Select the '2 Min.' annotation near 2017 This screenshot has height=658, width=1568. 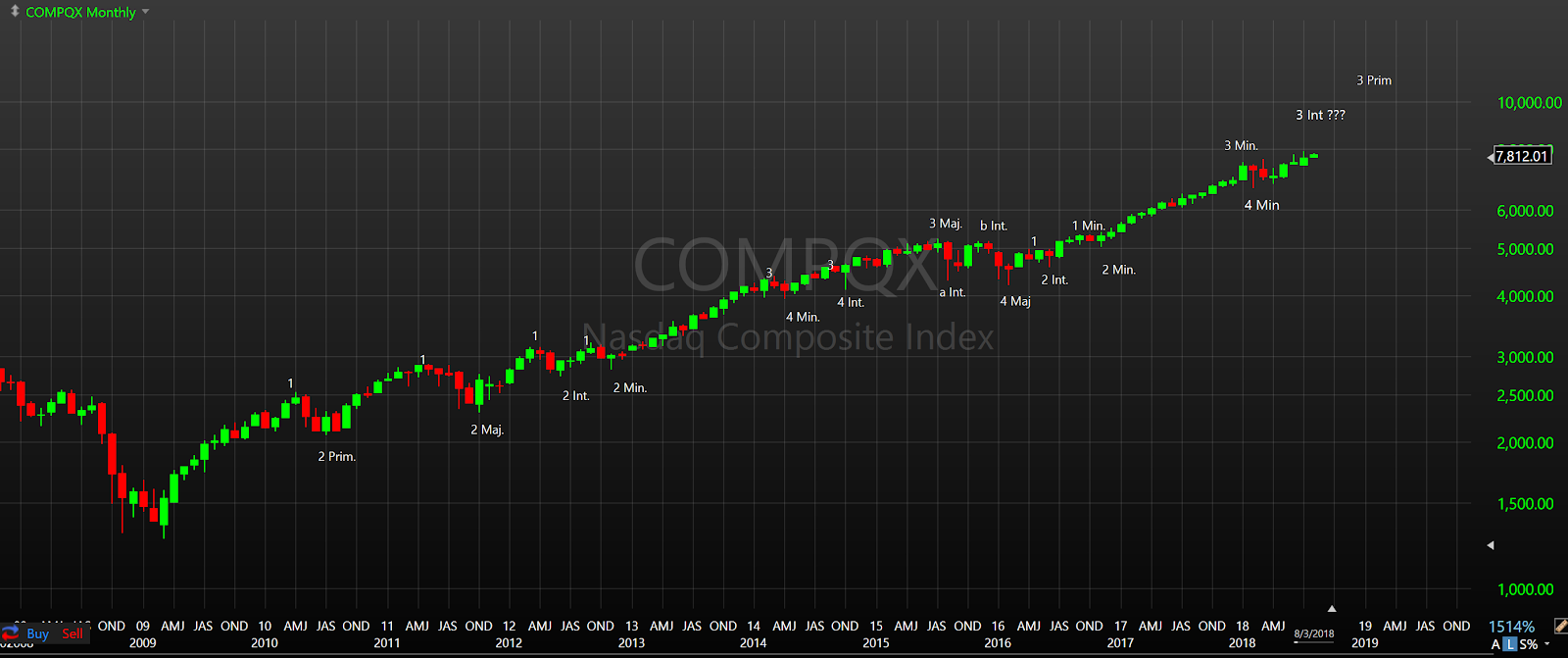[x=1119, y=270]
